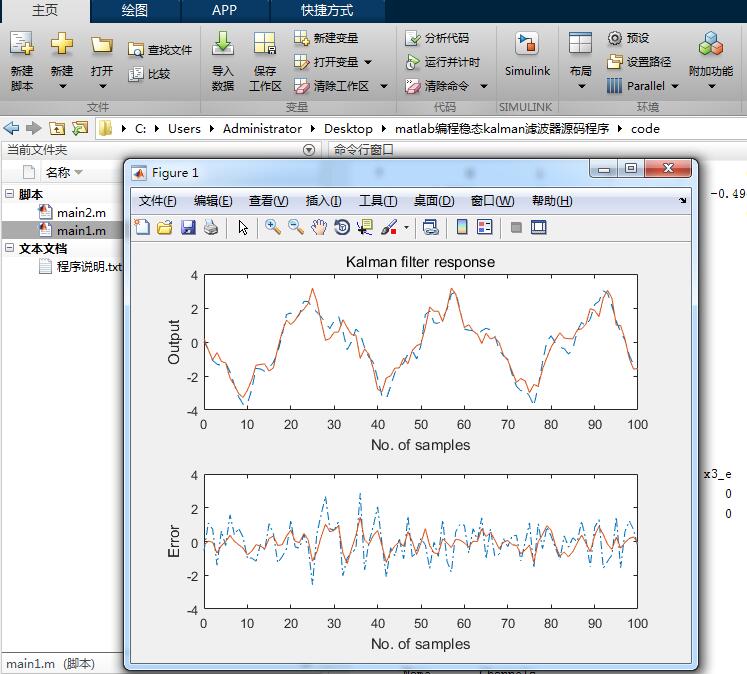
Task: Click New Figure icon in Figure 1 toolbar
Action: tap(142, 227)
